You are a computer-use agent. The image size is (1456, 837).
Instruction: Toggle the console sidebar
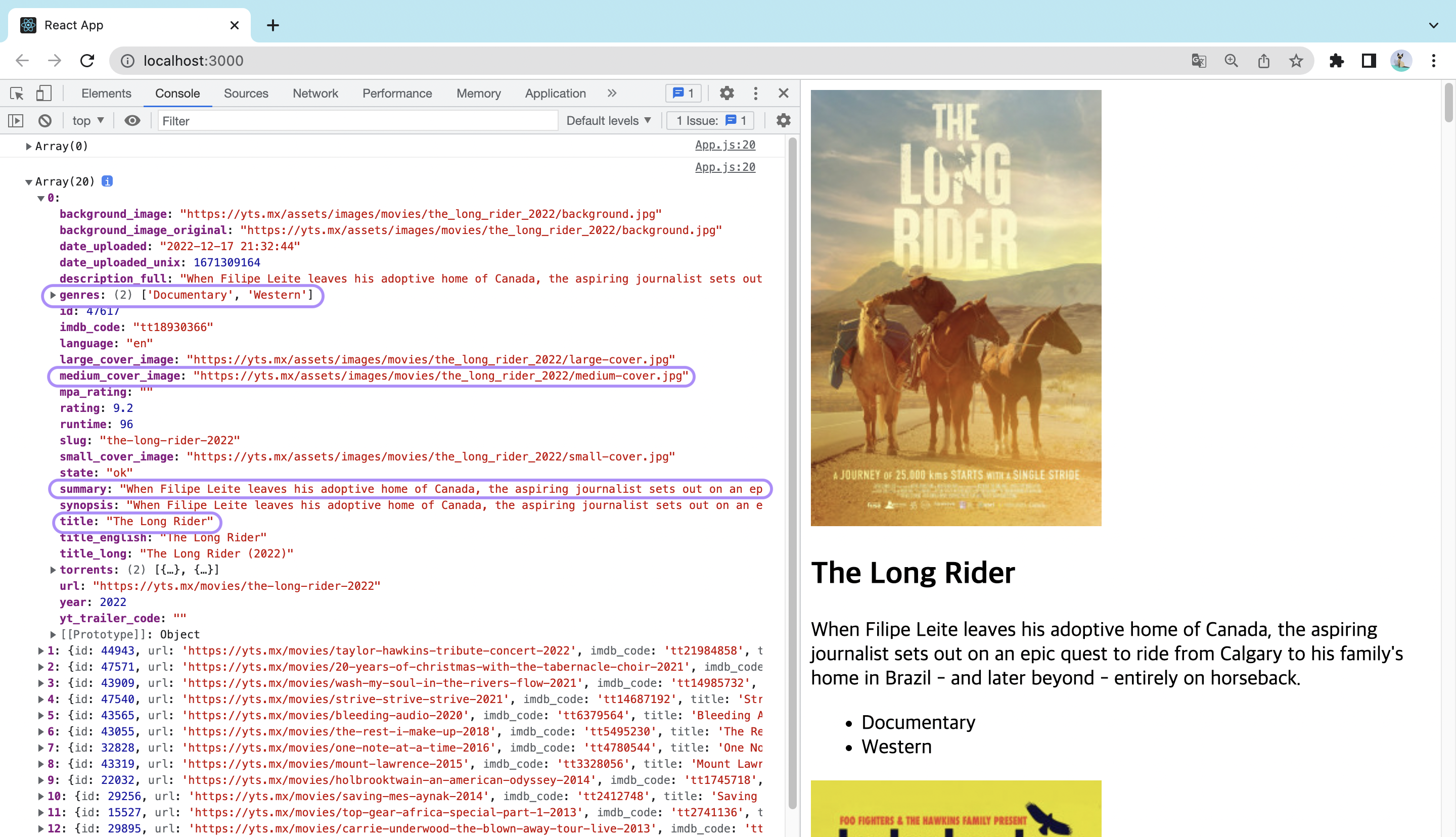(x=16, y=121)
